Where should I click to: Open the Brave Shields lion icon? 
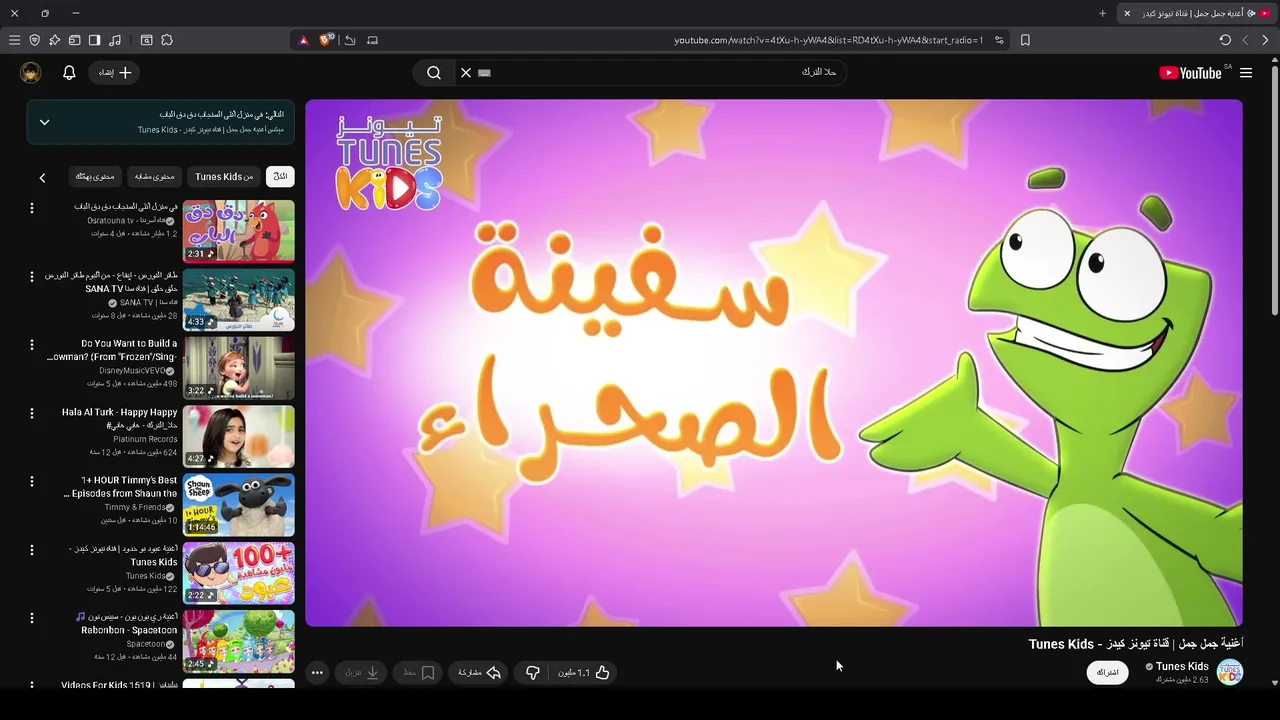pos(325,40)
